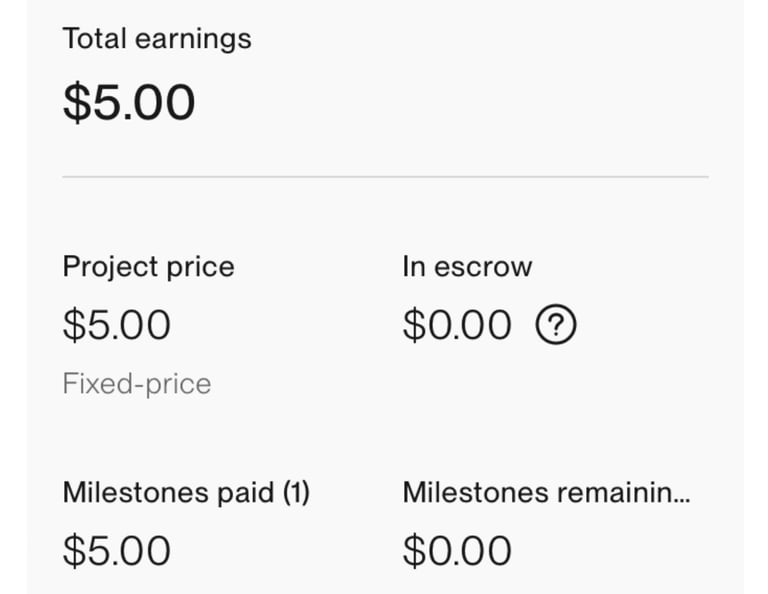
Task: Click the large $5.00 total earnings amount
Action: click(129, 102)
